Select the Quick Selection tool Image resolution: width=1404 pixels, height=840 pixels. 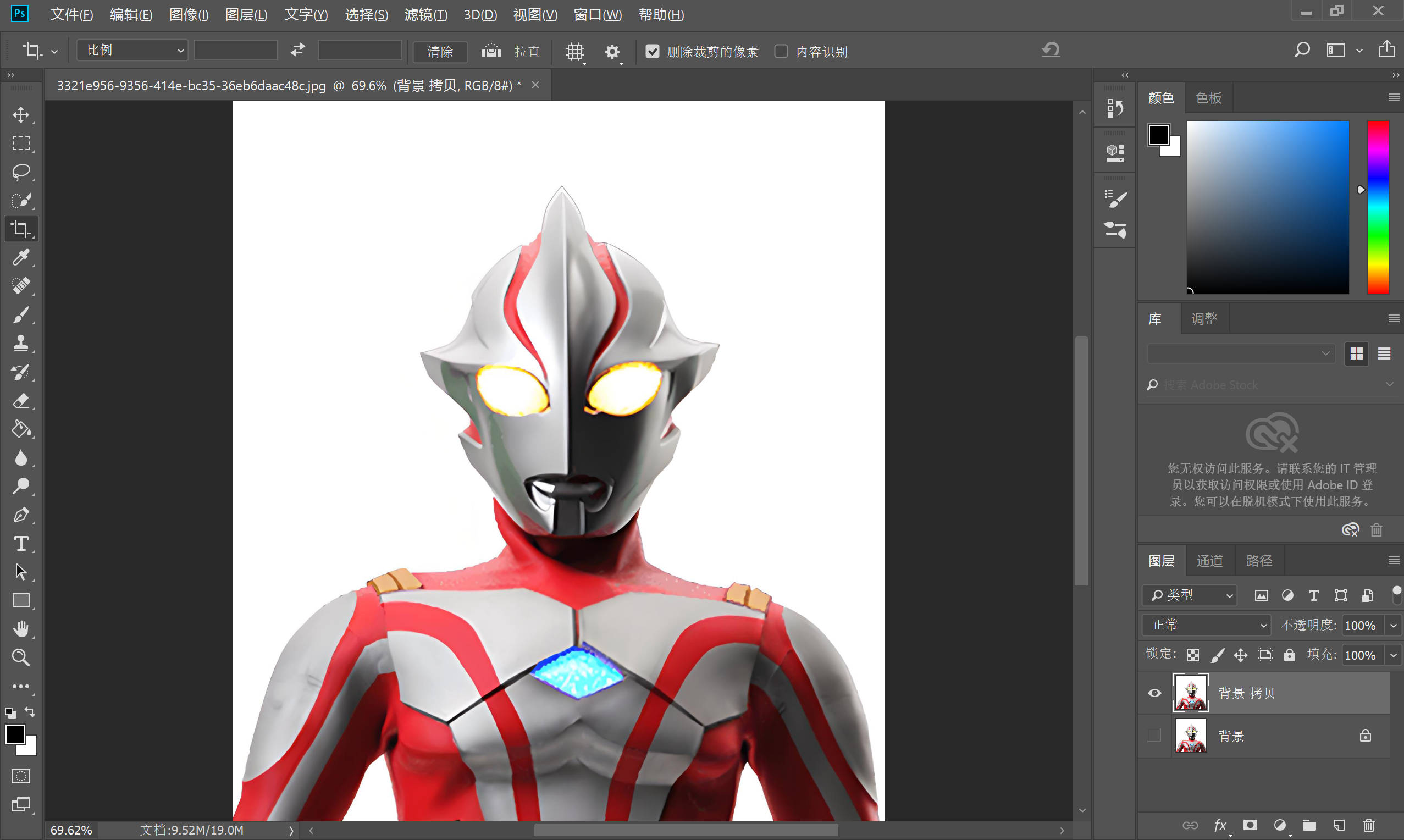pos(21,200)
